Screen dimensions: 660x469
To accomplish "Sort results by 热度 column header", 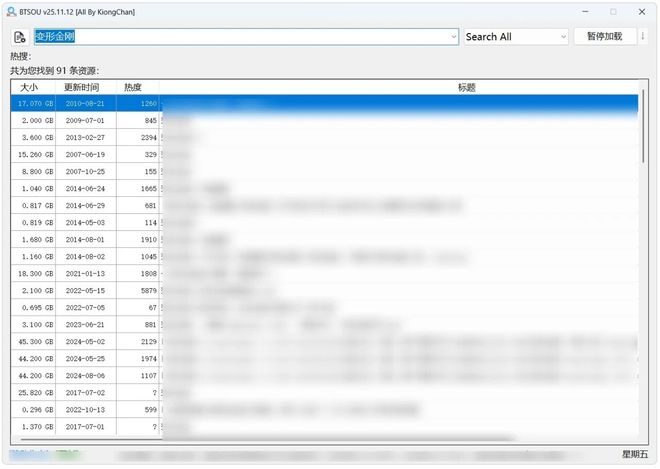I will pyautogui.click(x=133, y=87).
